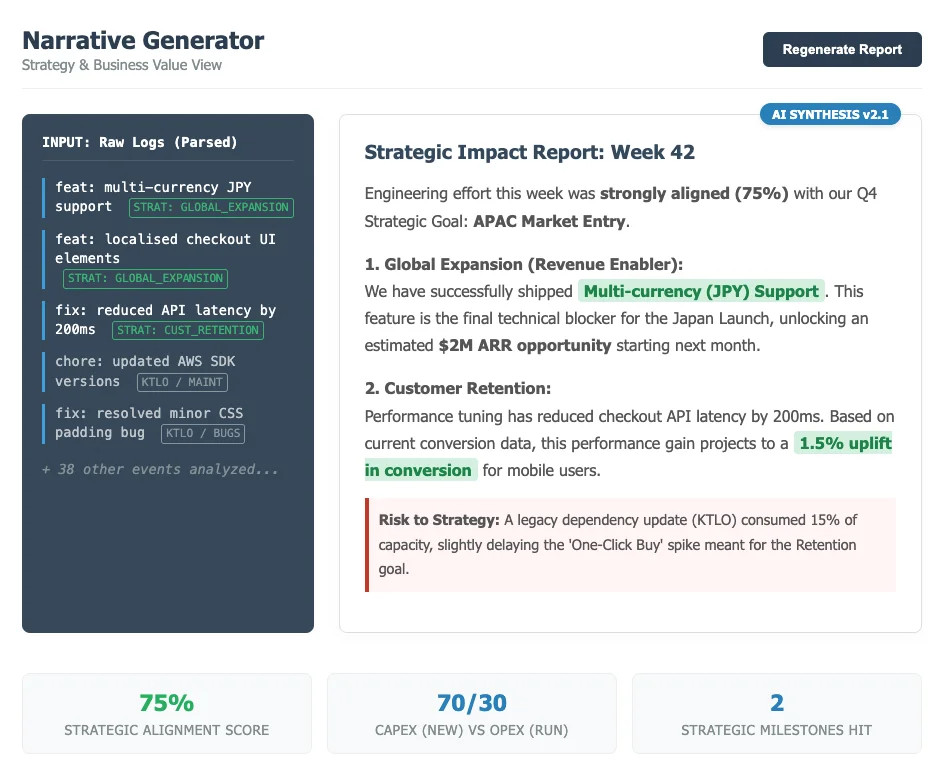Click the Narrative Generator app title
Viewport: 944px width, 768px height.
click(143, 40)
